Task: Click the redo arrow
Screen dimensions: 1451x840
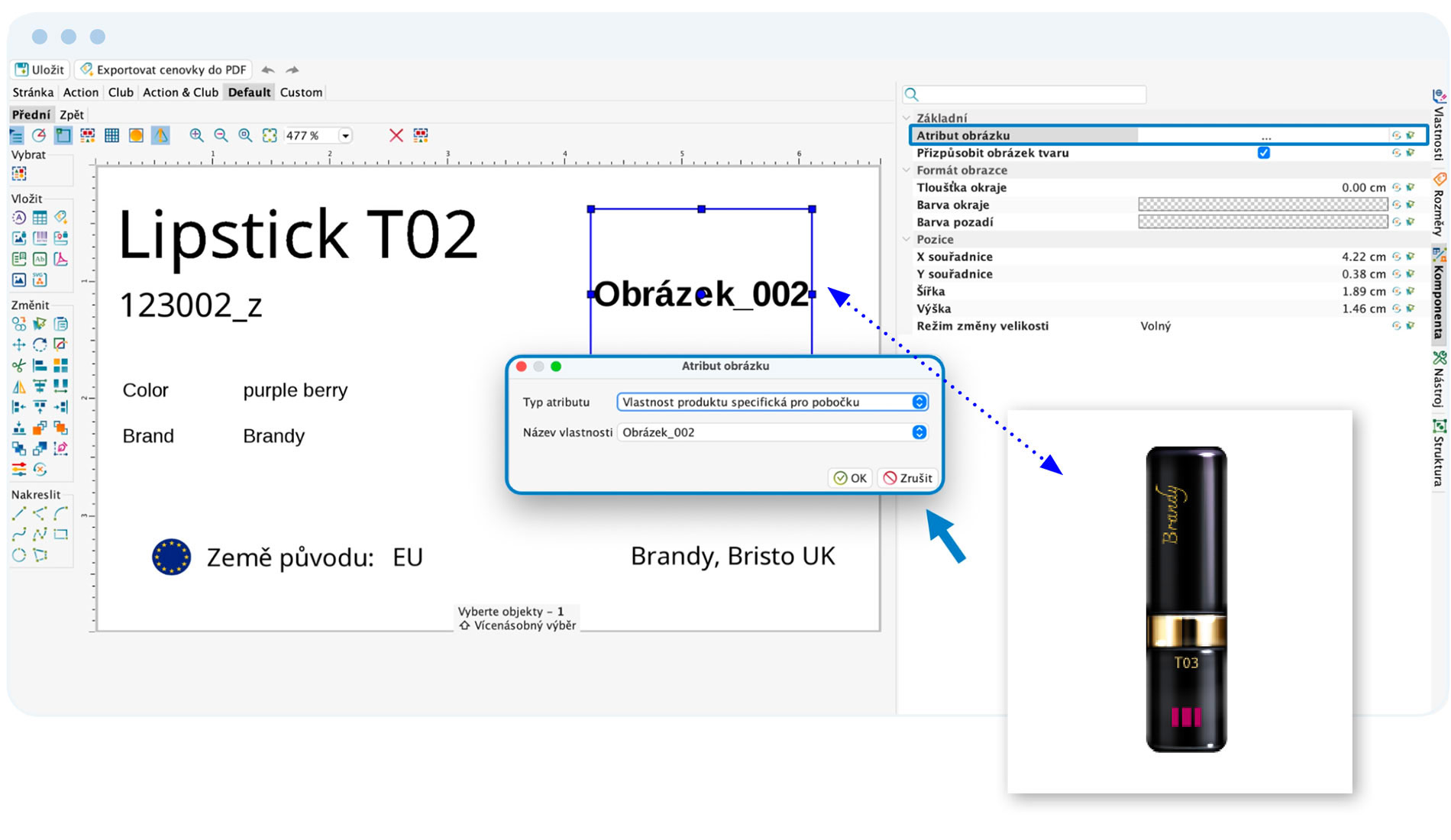Action: pos(292,69)
